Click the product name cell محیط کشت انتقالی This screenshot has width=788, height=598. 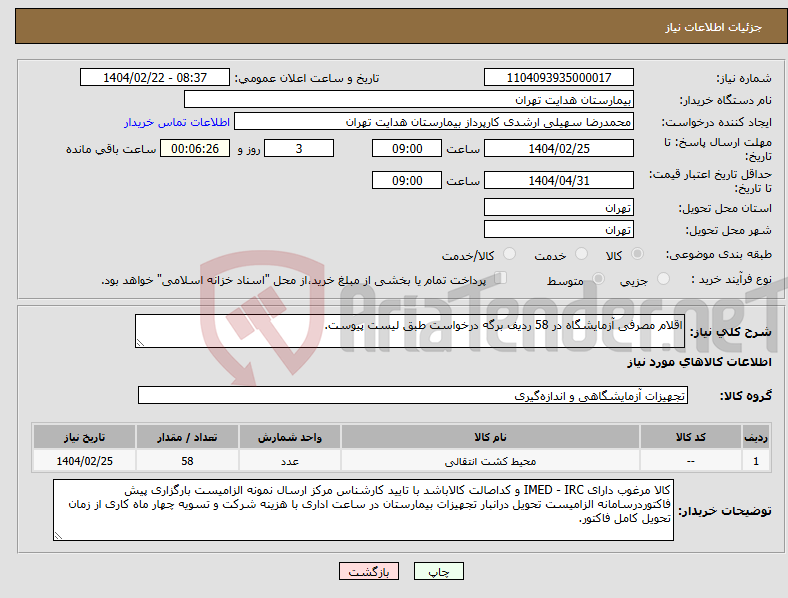[x=490, y=461]
